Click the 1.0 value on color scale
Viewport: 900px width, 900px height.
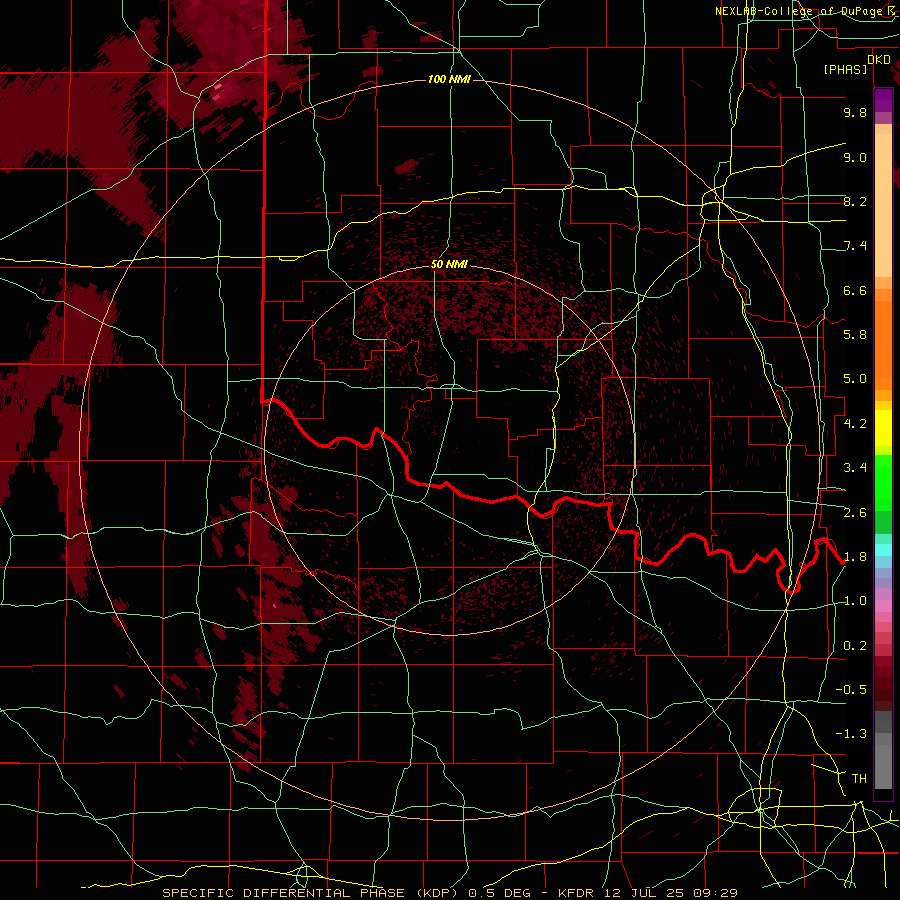click(x=855, y=601)
